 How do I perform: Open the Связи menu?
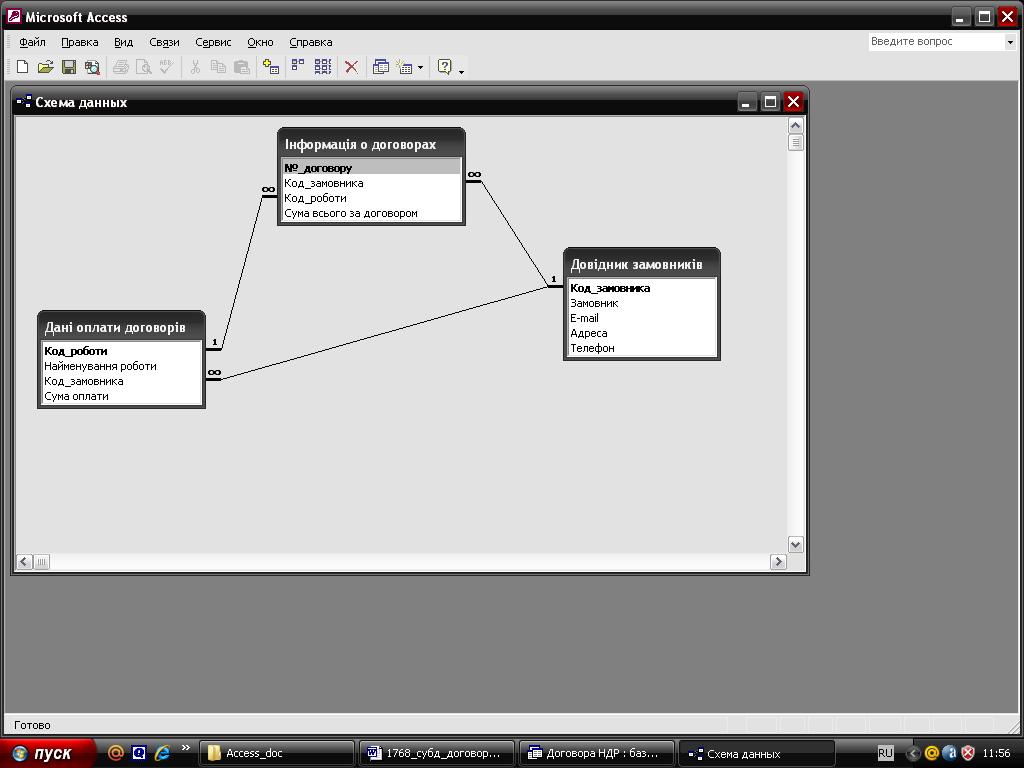[x=164, y=42]
